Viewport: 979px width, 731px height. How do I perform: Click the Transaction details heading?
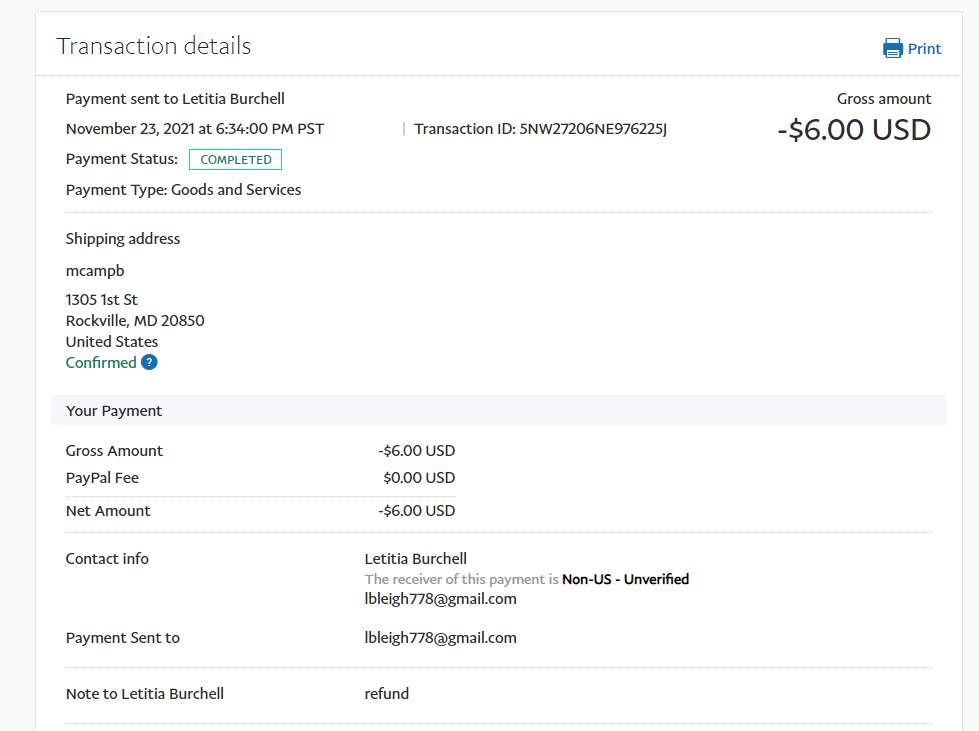coord(153,46)
